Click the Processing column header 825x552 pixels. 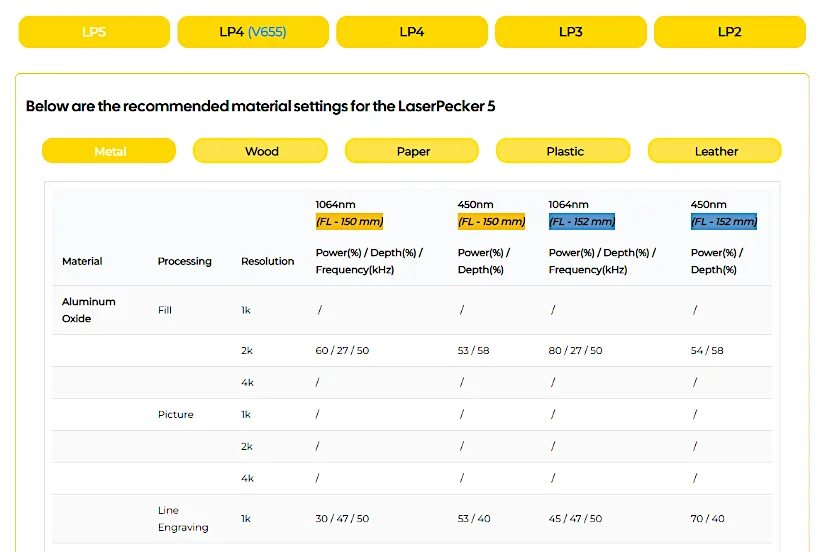[x=185, y=261]
